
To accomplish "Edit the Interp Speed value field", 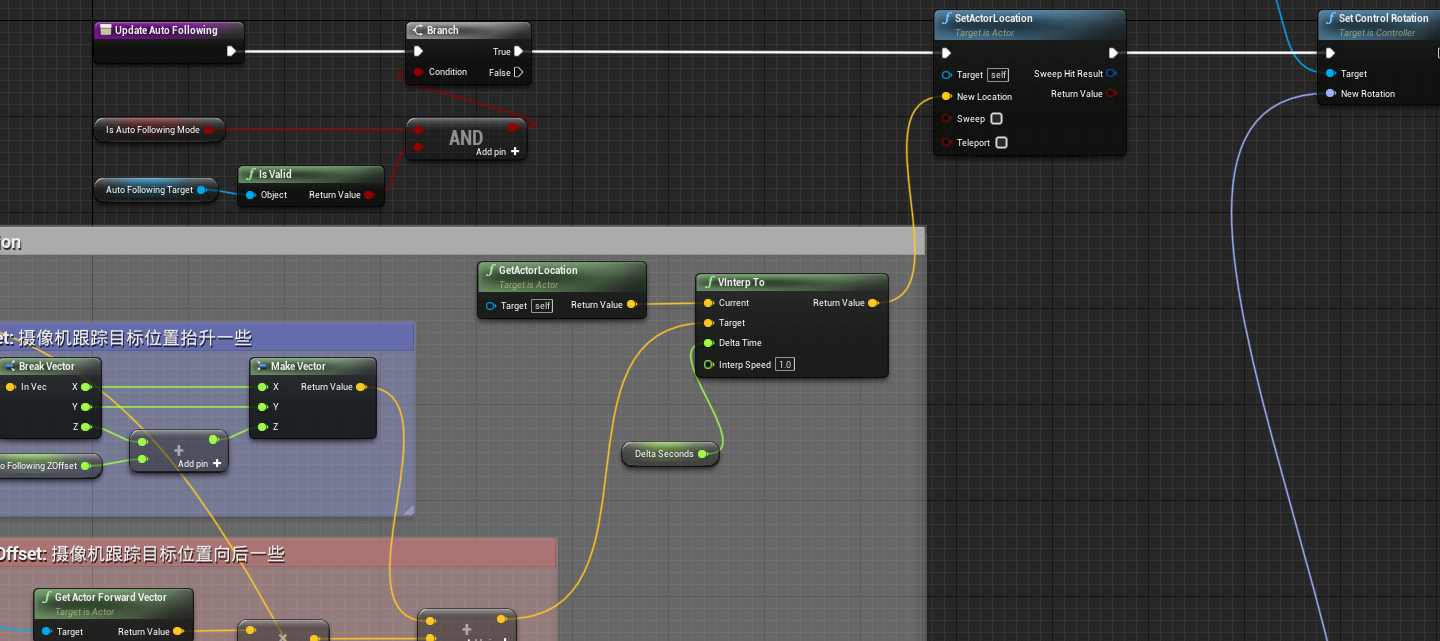I will [x=785, y=364].
